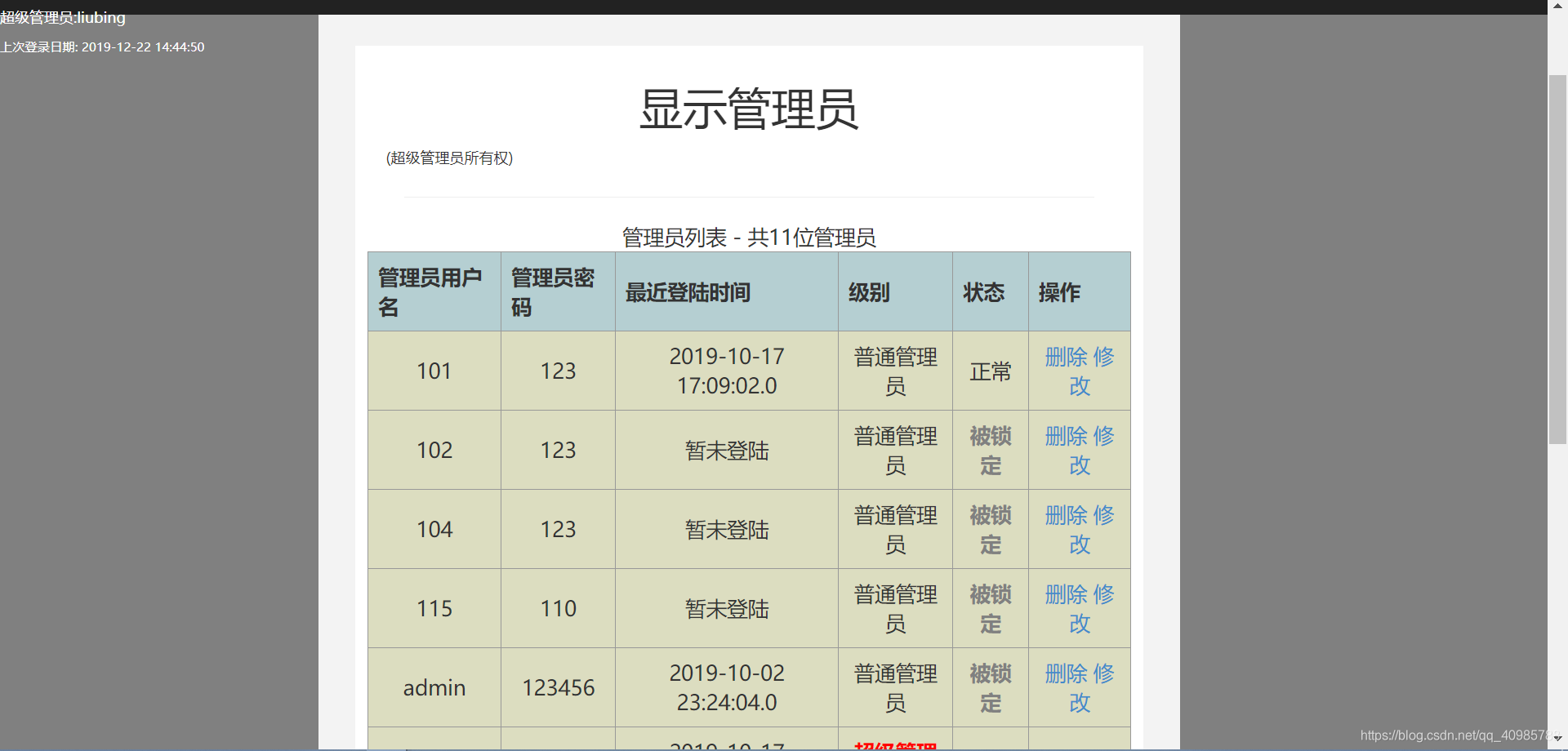The image size is (1568, 751).
Task: Click the 管理员密码 column header
Action: (x=559, y=291)
